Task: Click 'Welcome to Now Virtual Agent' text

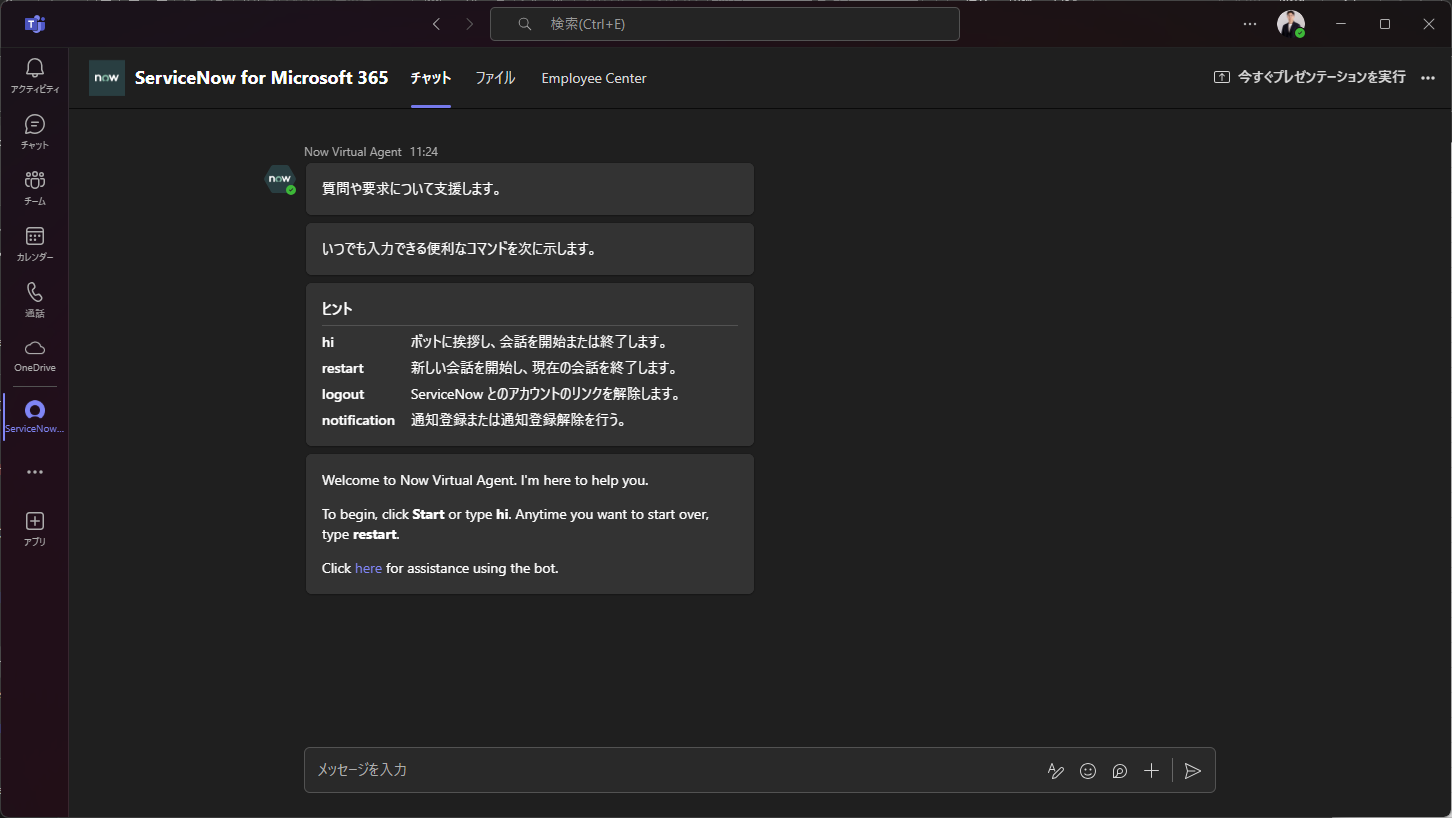Action: [485, 480]
